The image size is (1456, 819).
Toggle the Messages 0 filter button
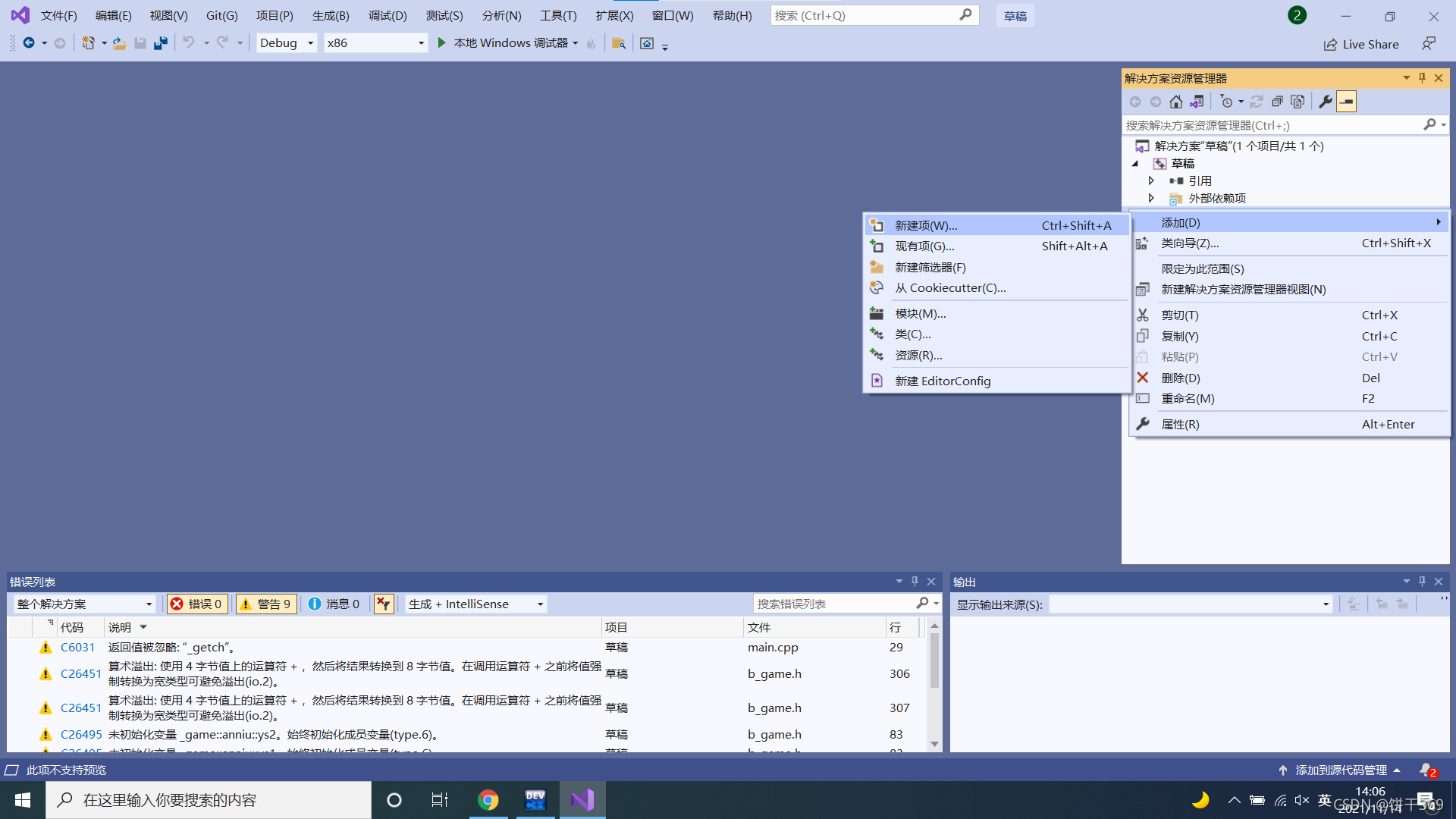pyautogui.click(x=334, y=604)
